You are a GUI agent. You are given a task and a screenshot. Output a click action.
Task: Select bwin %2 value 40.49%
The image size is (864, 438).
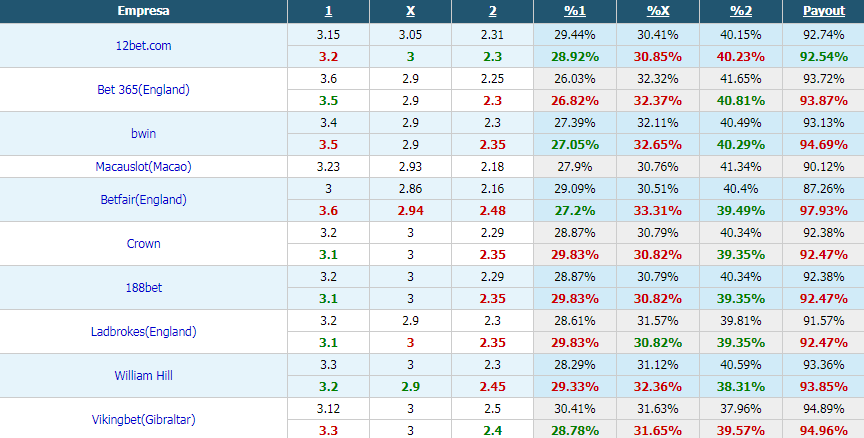click(741, 123)
